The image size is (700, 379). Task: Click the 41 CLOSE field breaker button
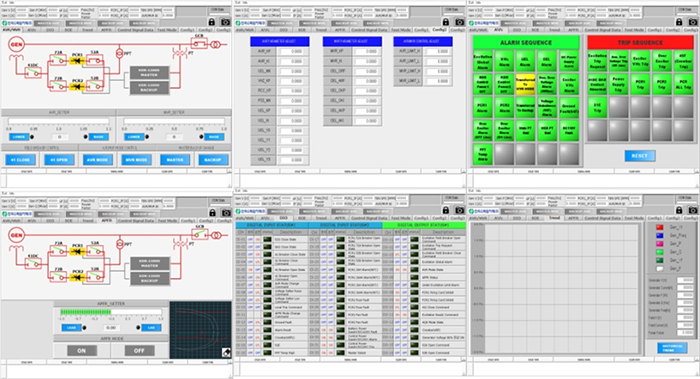[x=21, y=160]
